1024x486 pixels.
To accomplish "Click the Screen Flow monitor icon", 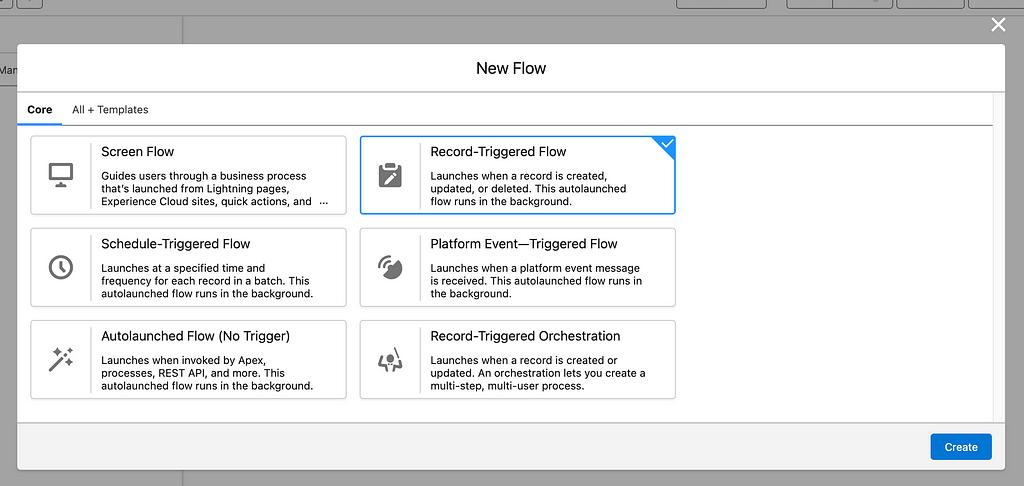I will [61, 175].
